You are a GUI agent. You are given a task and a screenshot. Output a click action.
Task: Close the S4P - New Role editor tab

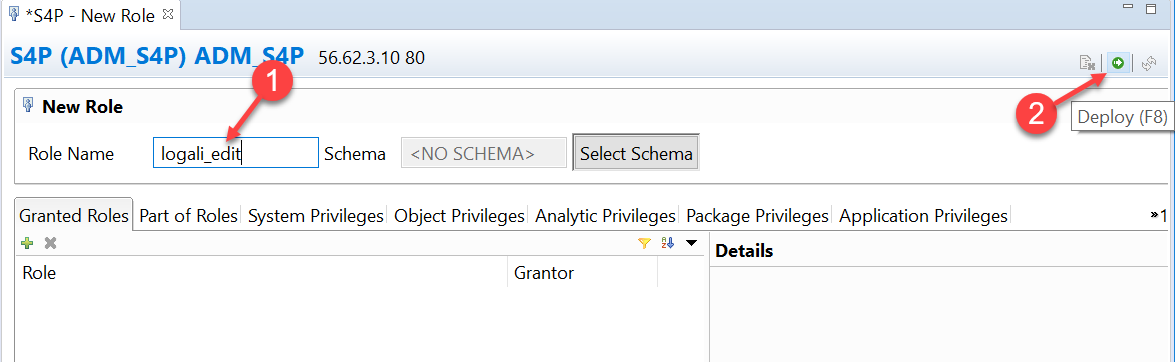[168, 13]
